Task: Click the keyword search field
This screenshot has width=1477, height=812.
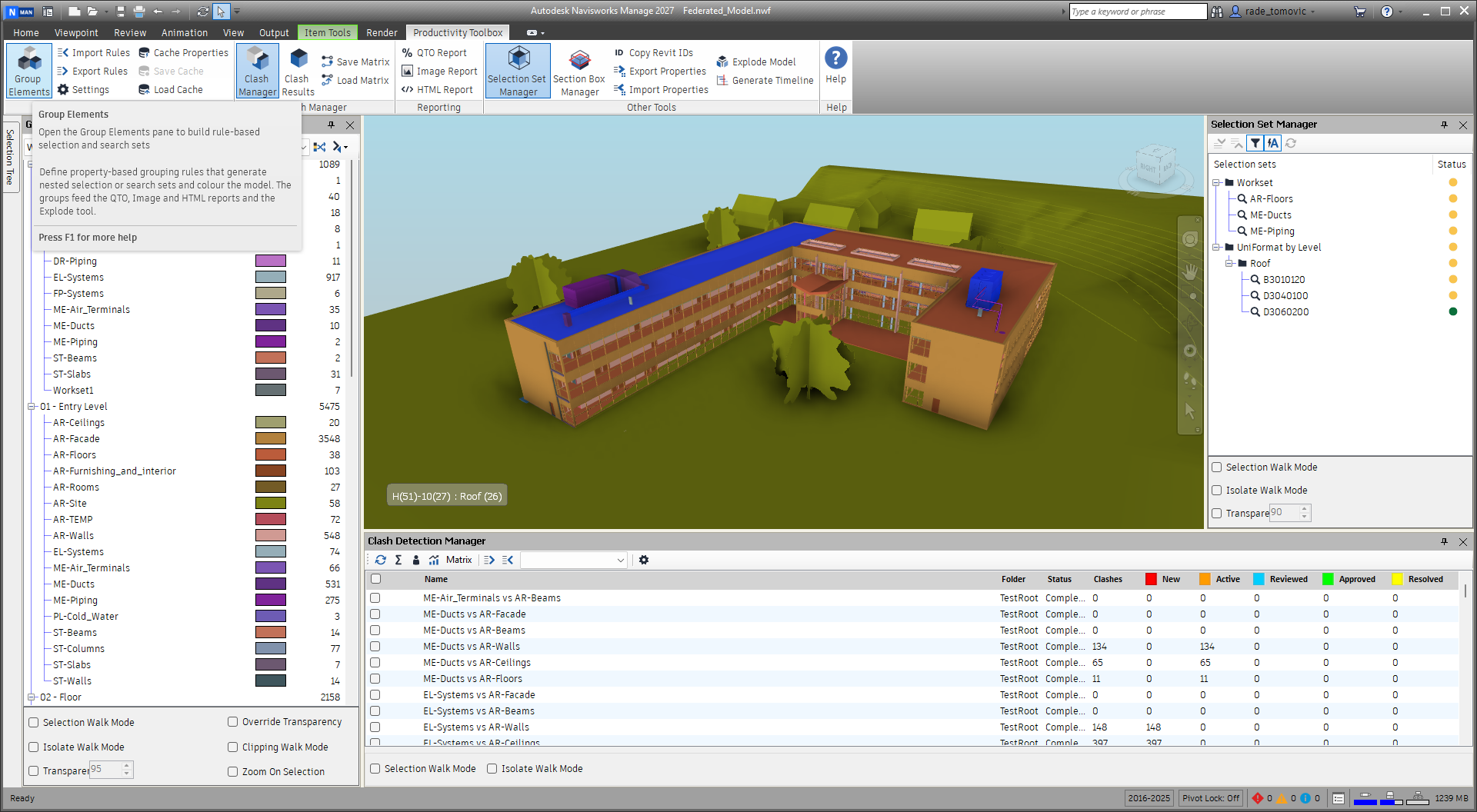Action: click(x=1138, y=12)
